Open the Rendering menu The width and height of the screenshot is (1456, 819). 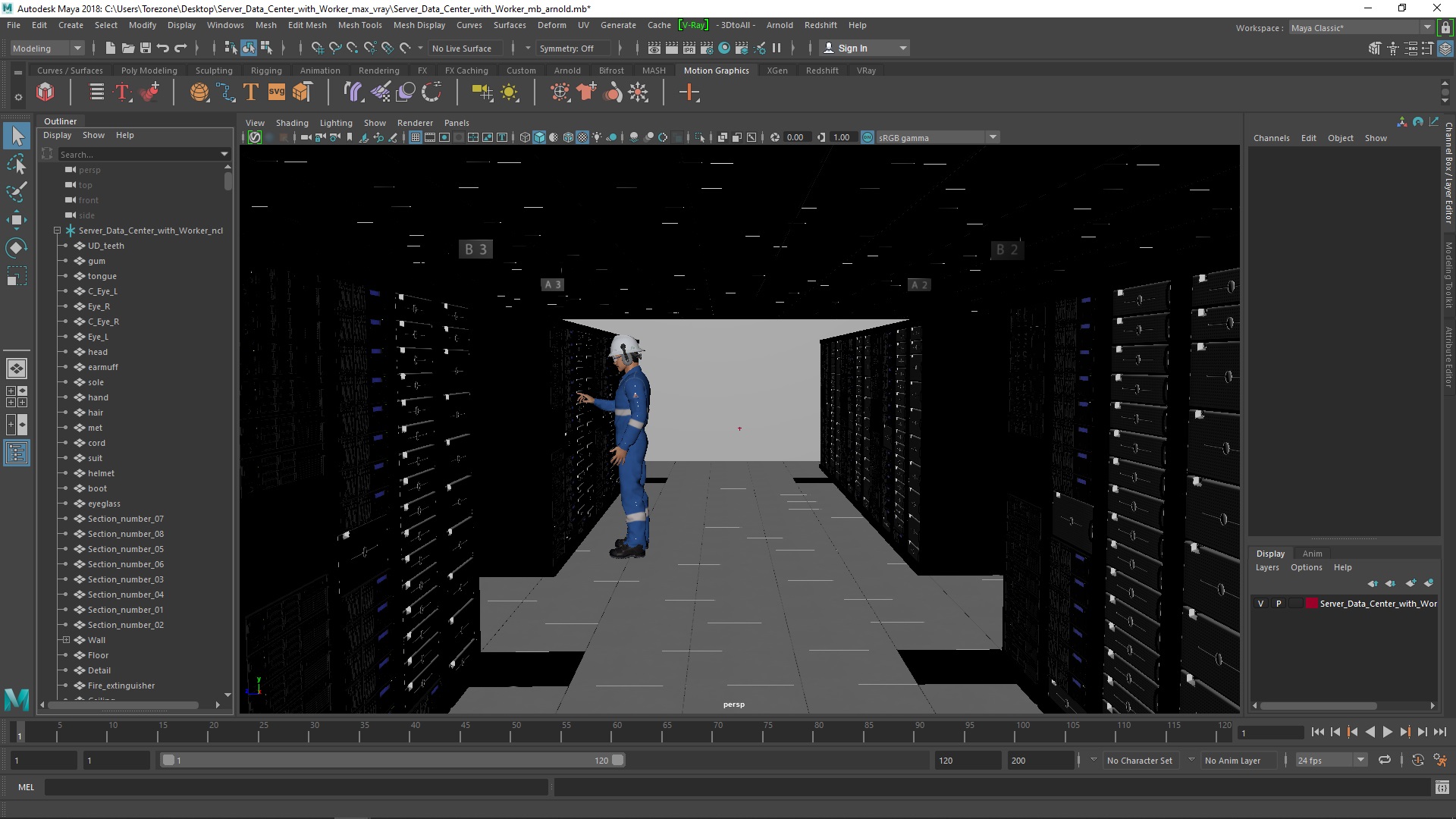coord(378,70)
